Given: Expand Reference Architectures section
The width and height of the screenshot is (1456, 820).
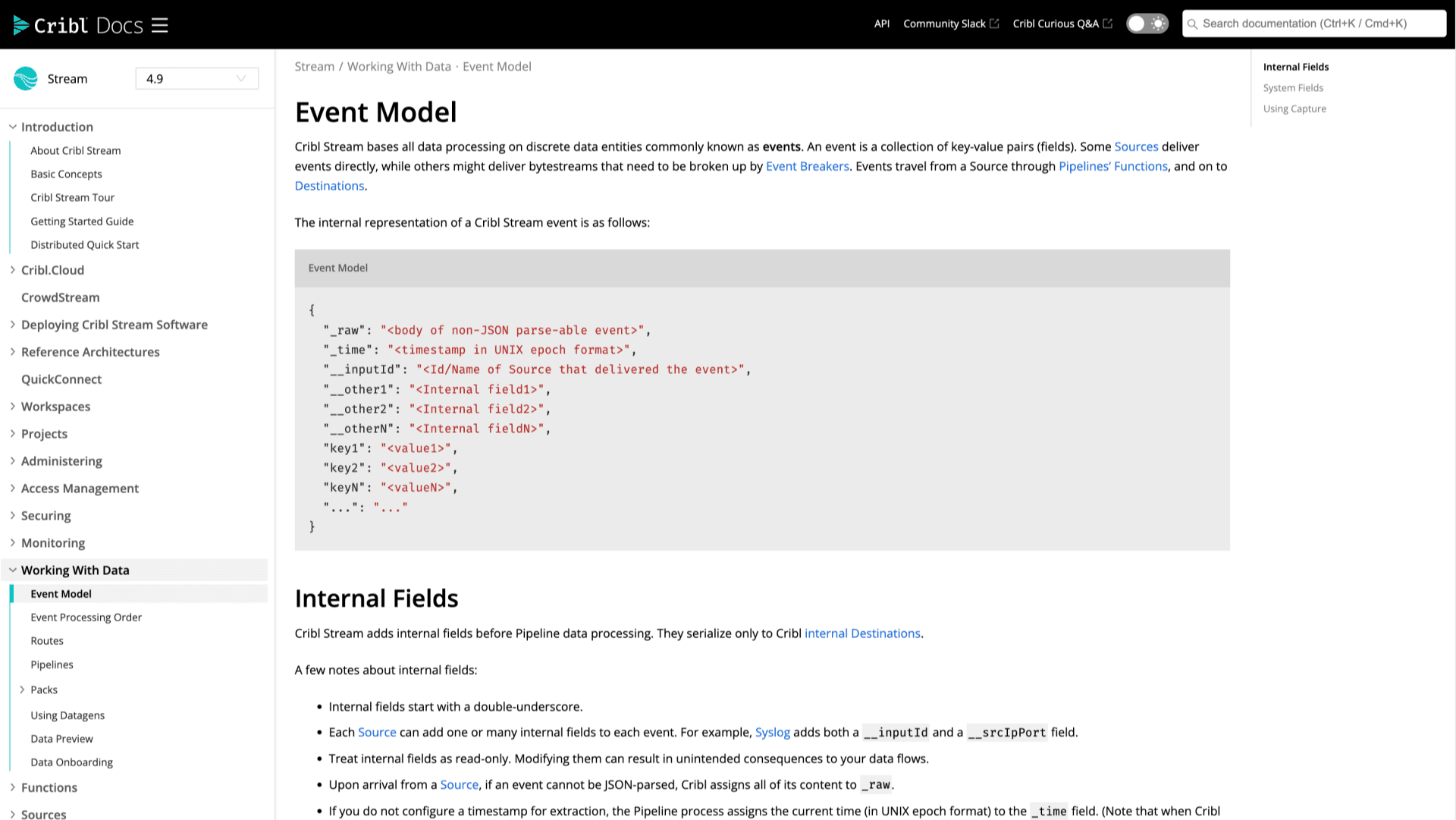Looking at the screenshot, I should pyautogui.click(x=13, y=352).
